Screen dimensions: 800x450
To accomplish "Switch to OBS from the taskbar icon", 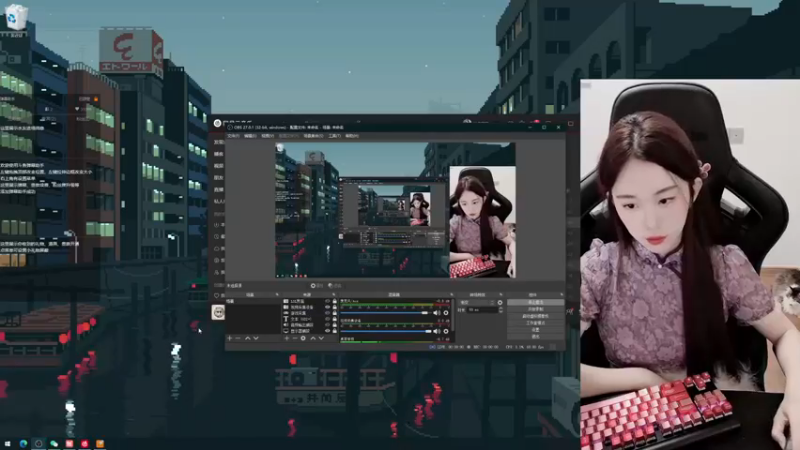I will click(x=38, y=444).
